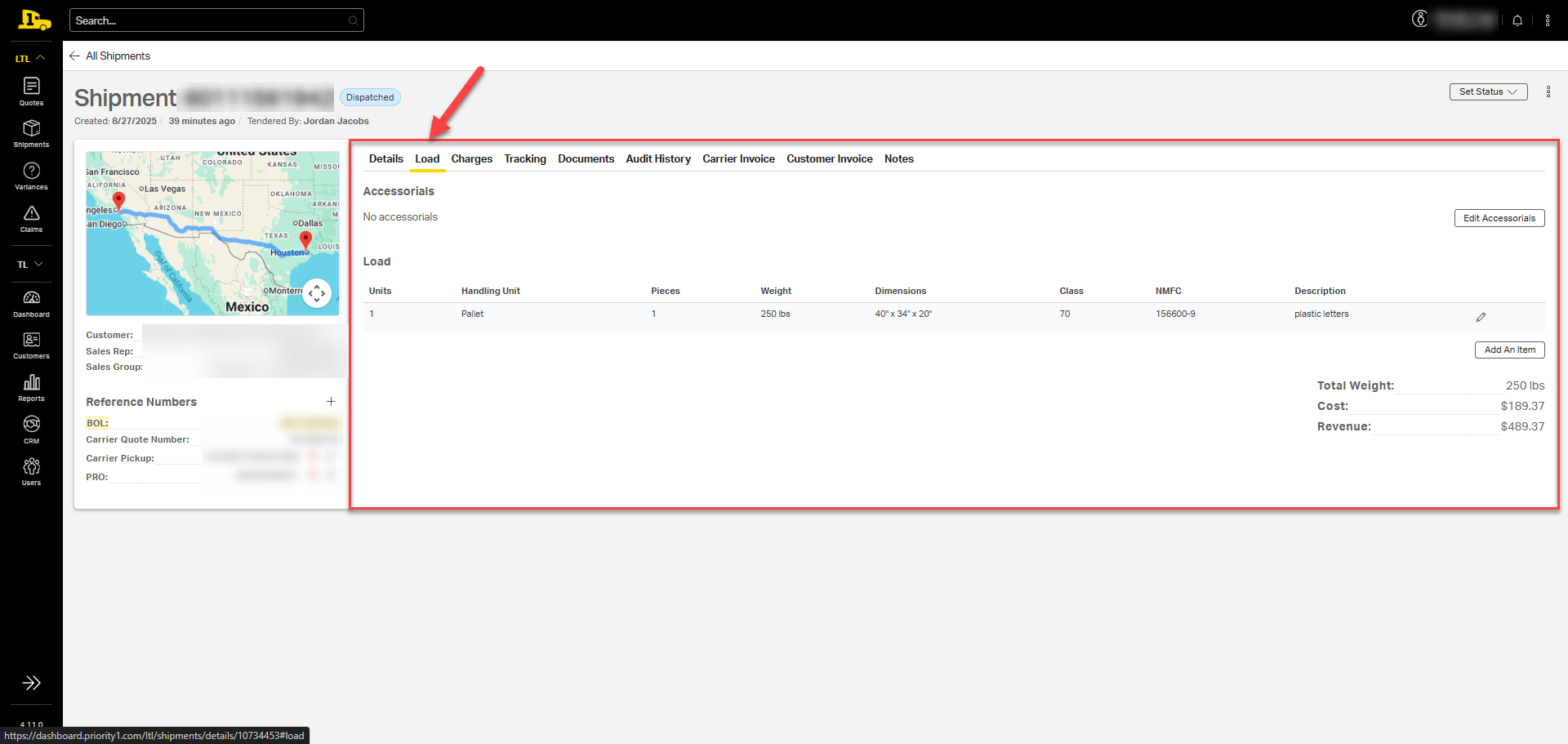Viewport: 1568px width, 744px height.
Task: Click the '39 minutes ago' timestamp
Action: coord(202,121)
